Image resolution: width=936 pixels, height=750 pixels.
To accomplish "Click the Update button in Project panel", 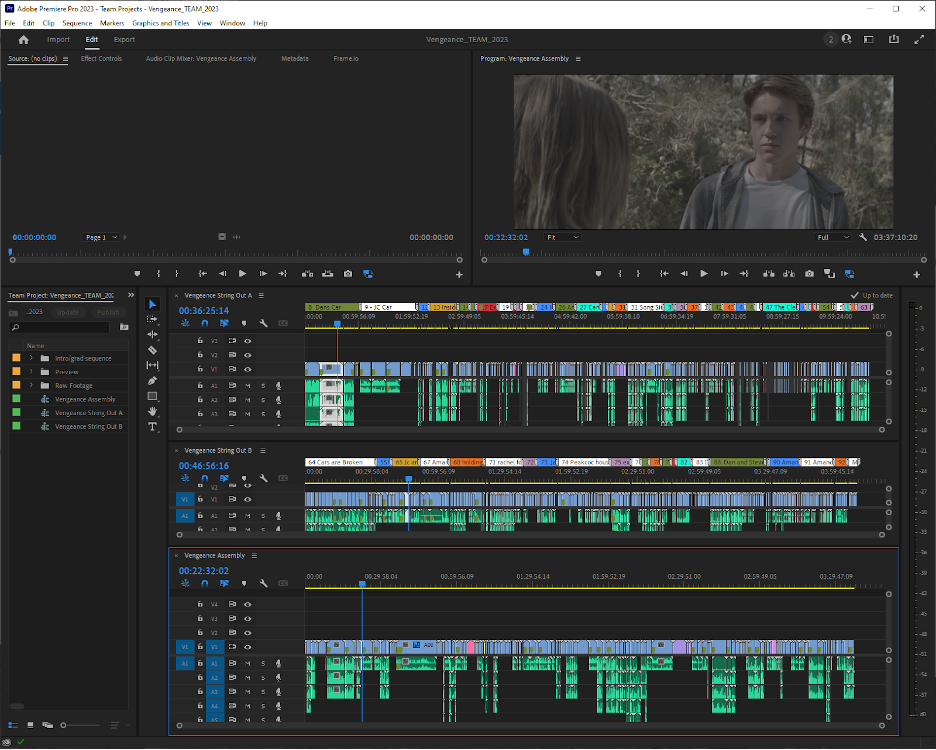I will pyautogui.click(x=67, y=312).
